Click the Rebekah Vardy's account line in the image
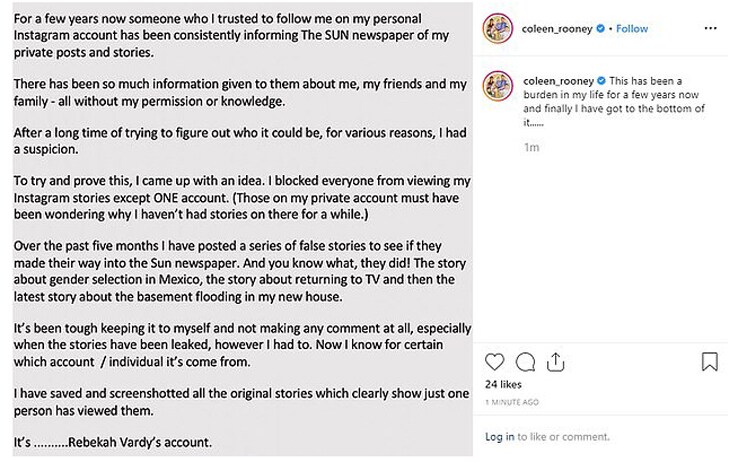This screenshot has width=738, height=462. coord(112,442)
